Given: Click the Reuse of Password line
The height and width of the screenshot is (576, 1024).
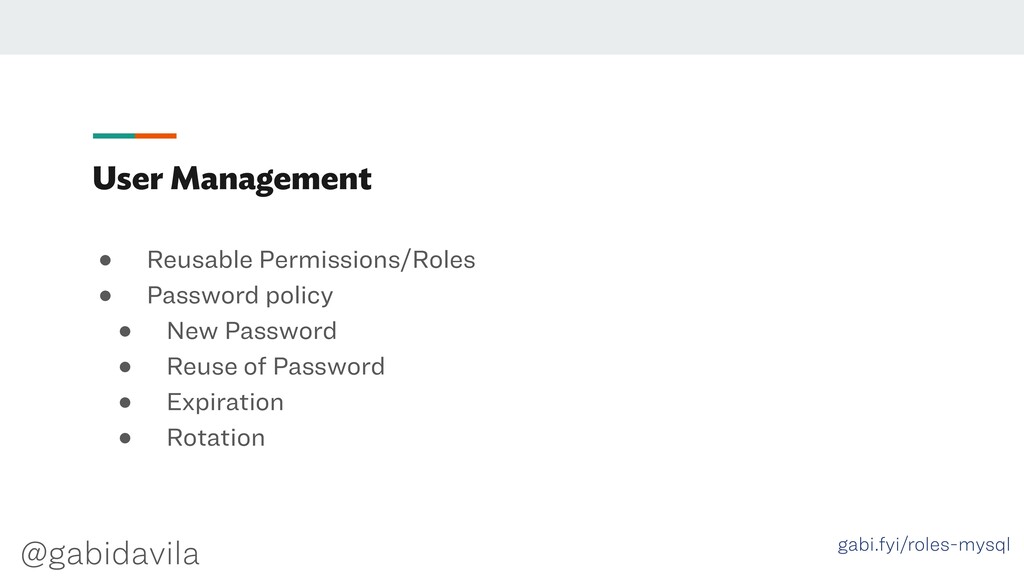Looking at the screenshot, I should pyautogui.click(x=276, y=366).
